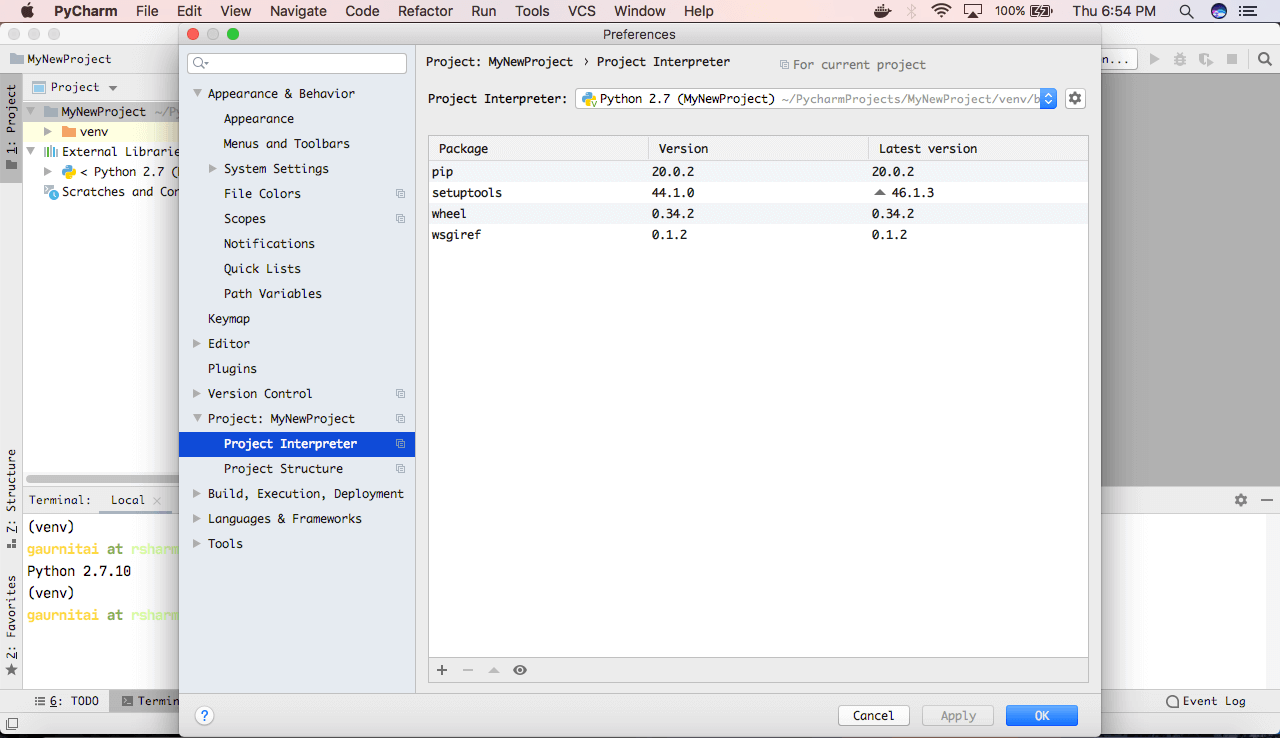Open the Favorites star tool window tab
Screen dimensions: 1280x738
click(11, 625)
